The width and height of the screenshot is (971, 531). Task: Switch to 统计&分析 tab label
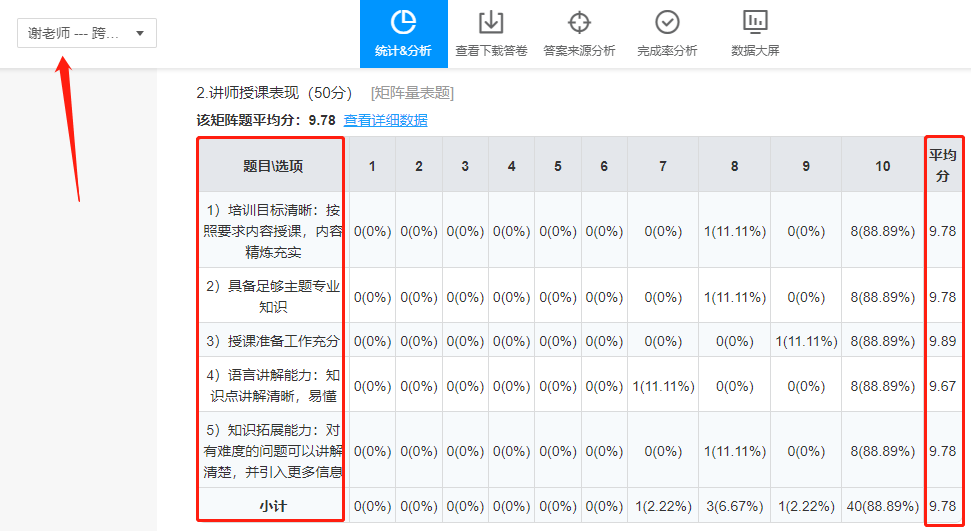tap(403, 51)
